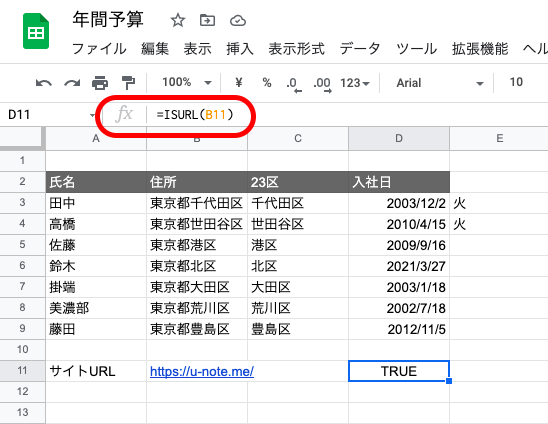Open the 表示 menu

coord(197,49)
